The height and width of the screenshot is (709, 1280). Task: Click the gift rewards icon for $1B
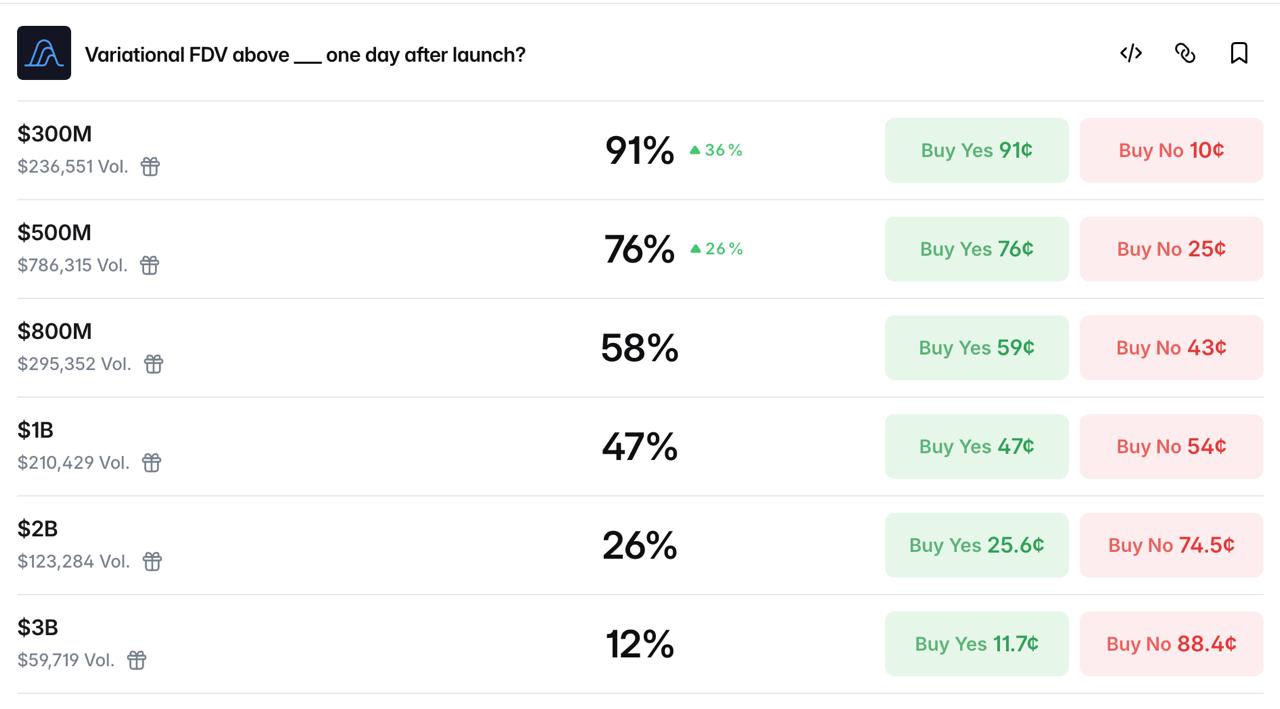[151, 462]
